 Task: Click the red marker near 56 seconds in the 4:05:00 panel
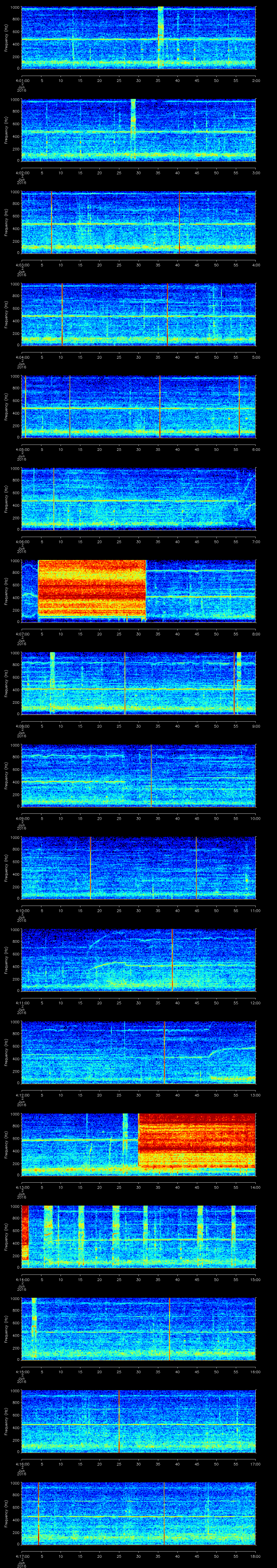pyautogui.click(x=239, y=407)
